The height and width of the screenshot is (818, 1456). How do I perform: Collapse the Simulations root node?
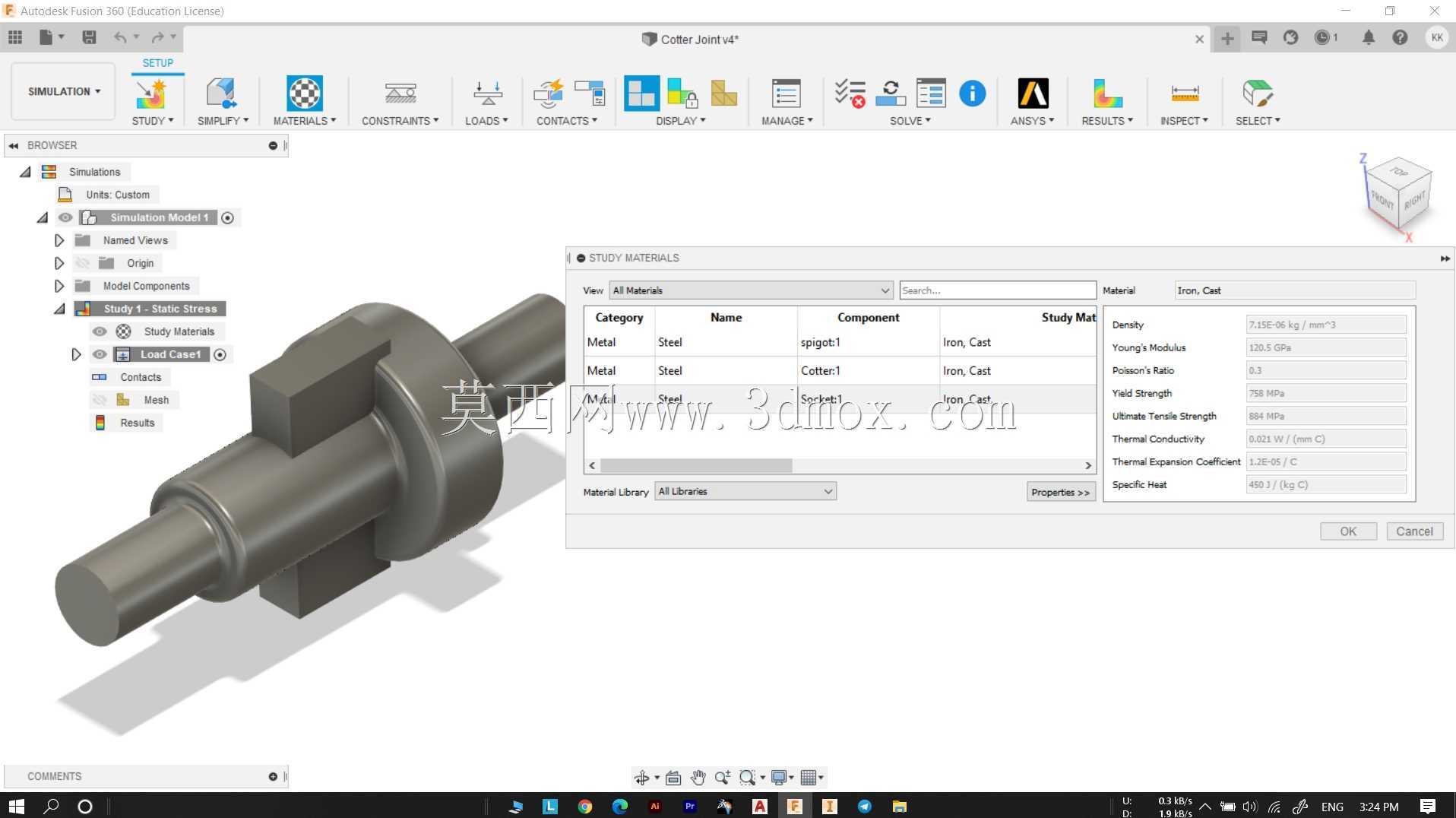click(x=25, y=172)
